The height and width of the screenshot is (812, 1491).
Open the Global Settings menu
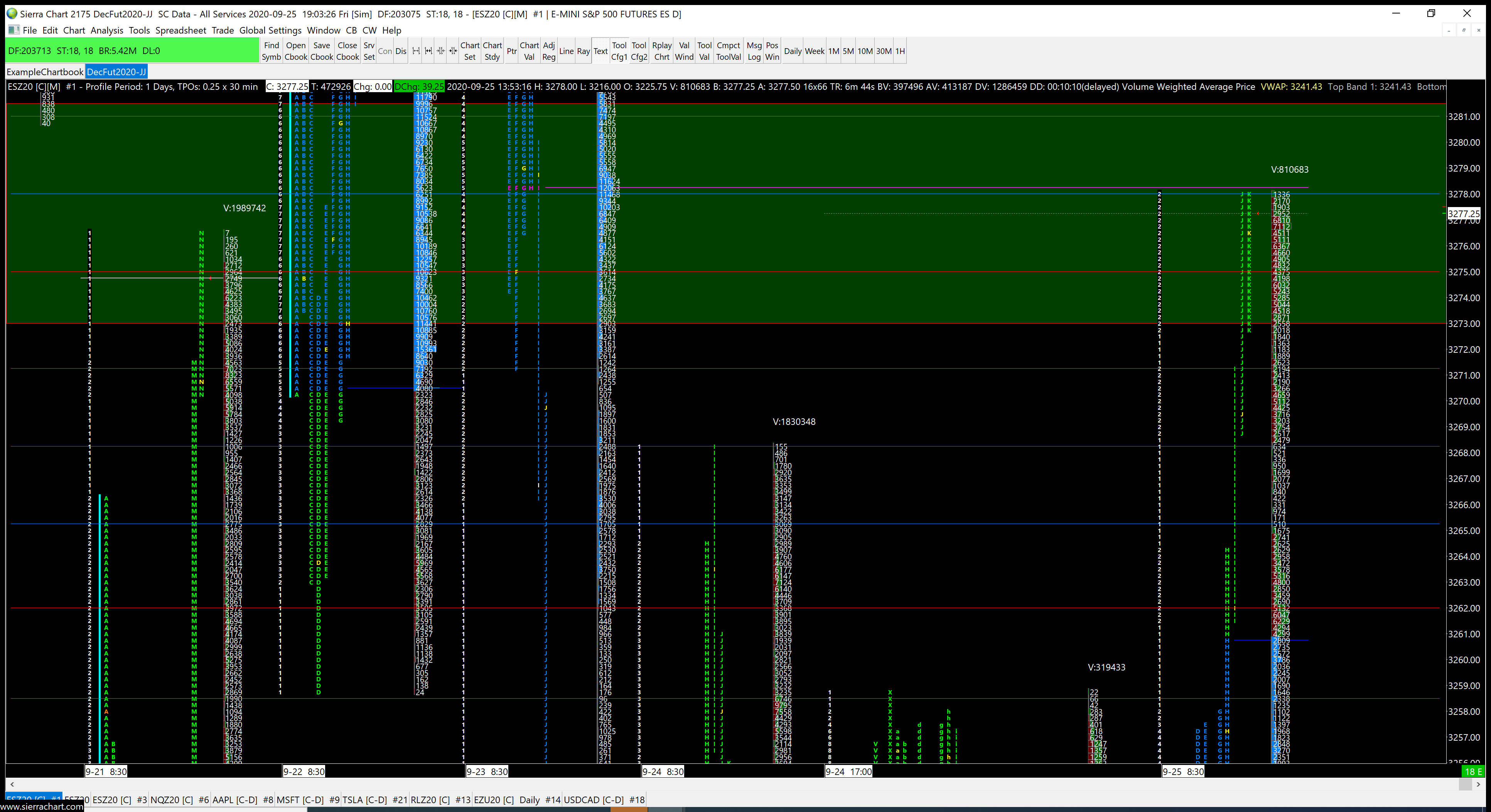pos(270,30)
